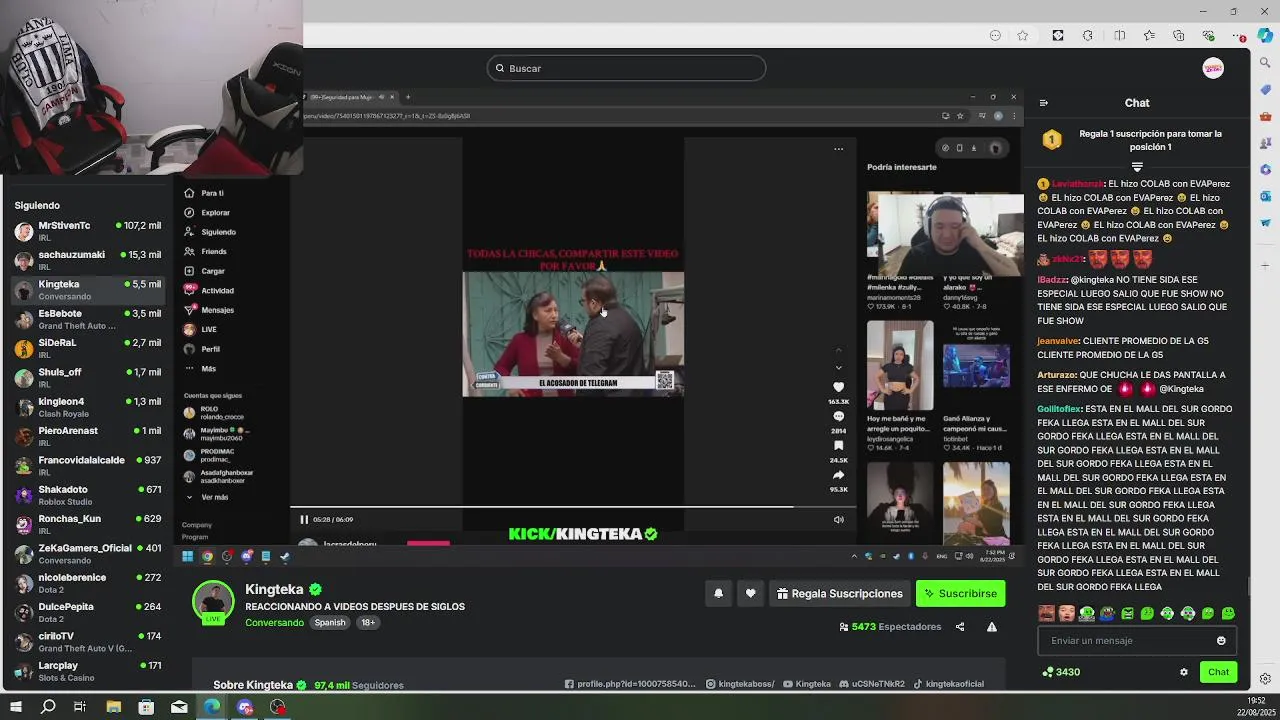Viewport: 1280px width, 720px height.
Task: Toggle follow heart for Kingteka
Action: tap(751, 594)
